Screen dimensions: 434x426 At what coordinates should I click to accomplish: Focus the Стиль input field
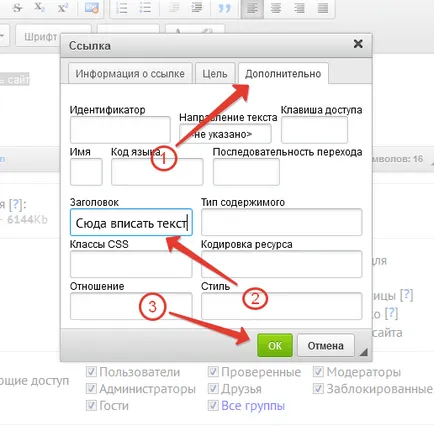[x=281, y=306]
